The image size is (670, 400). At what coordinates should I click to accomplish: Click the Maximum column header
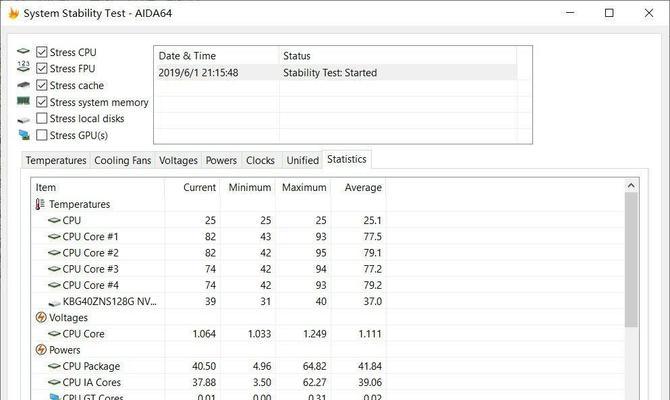point(303,188)
